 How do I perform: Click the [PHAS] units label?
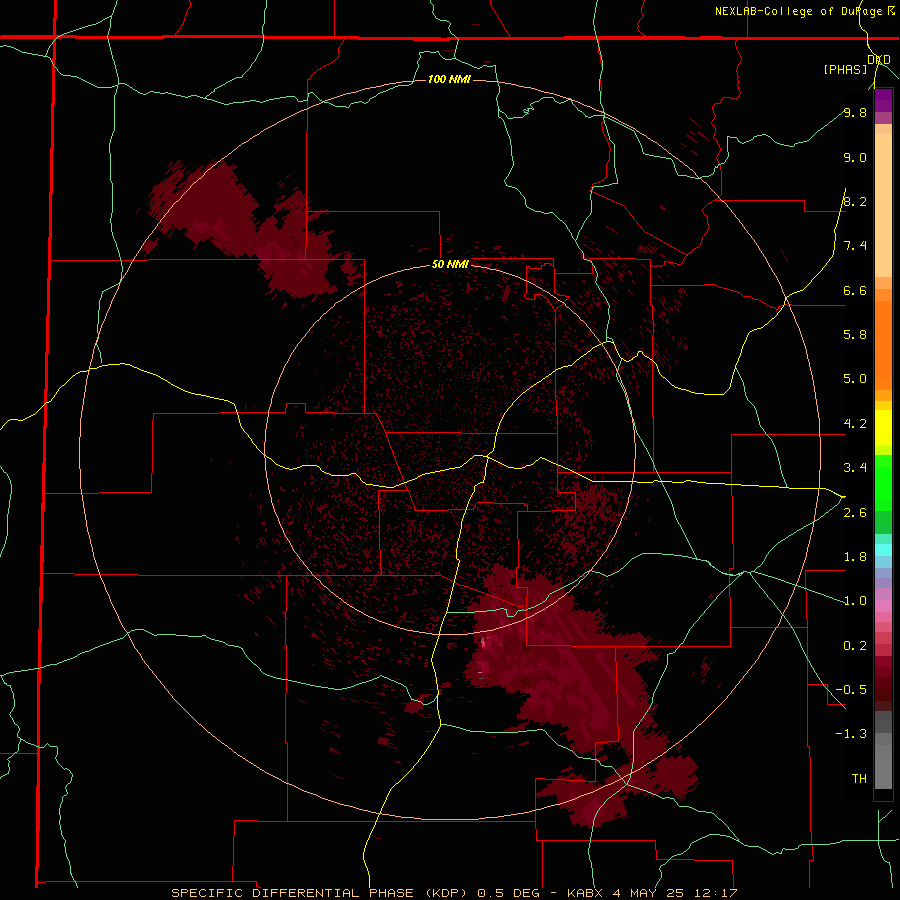[845, 69]
